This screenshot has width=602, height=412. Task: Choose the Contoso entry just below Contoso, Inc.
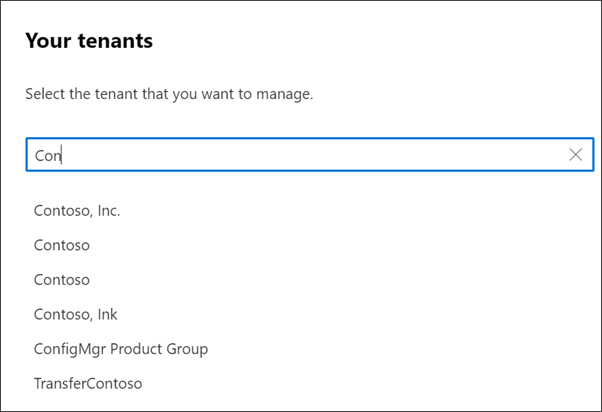[x=62, y=245]
